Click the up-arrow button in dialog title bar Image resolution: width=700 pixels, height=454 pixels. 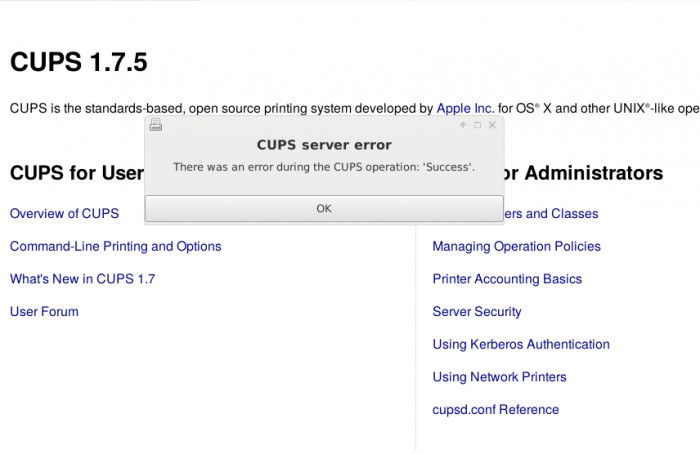click(463, 125)
